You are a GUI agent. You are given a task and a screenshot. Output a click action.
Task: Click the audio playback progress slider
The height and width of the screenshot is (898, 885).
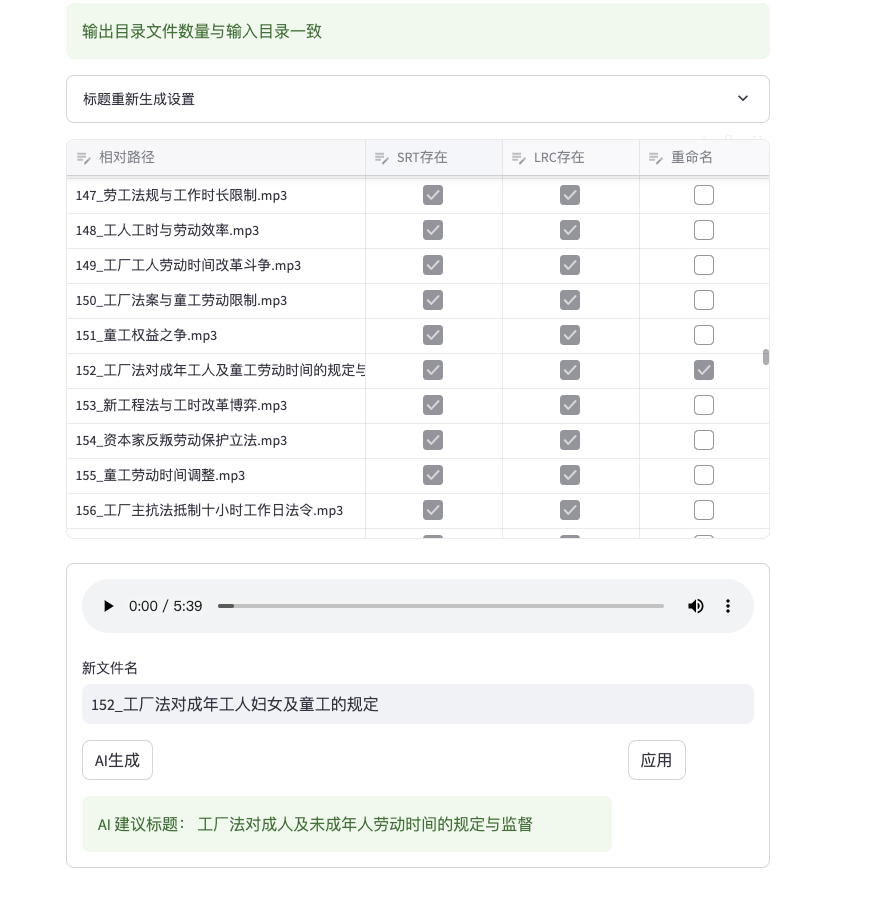(440, 606)
